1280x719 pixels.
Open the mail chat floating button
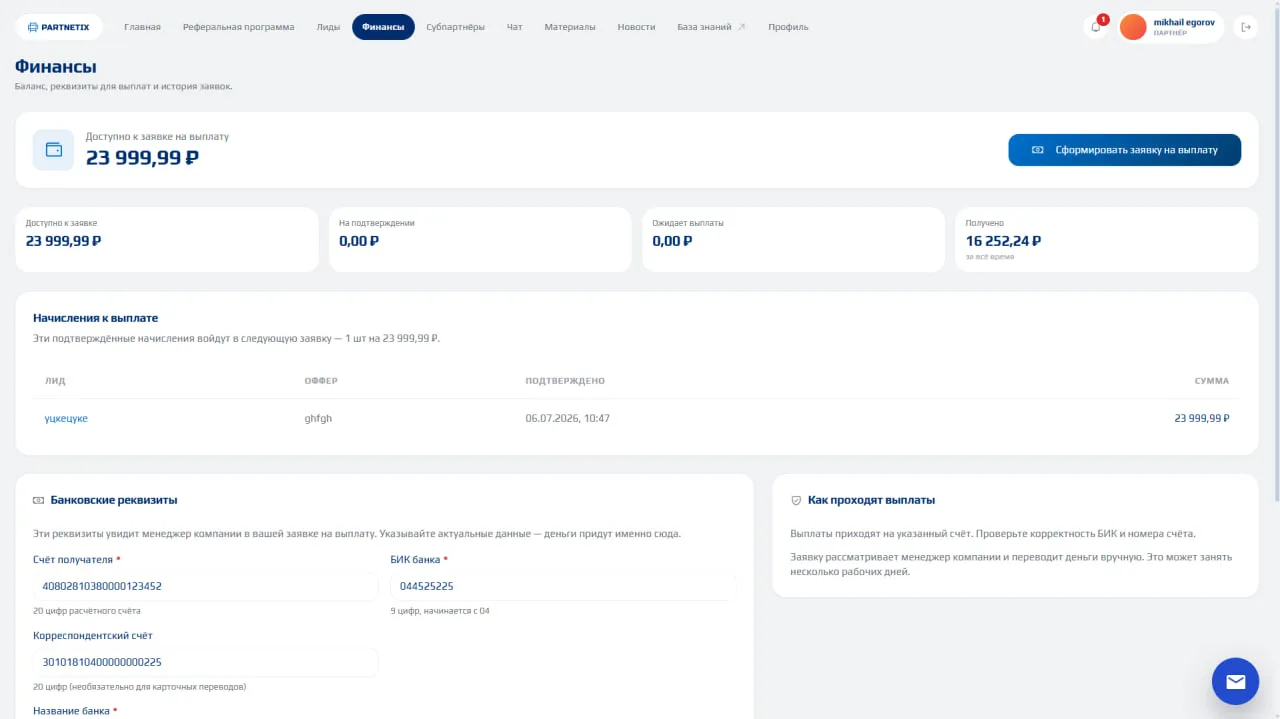coord(1235,681)
